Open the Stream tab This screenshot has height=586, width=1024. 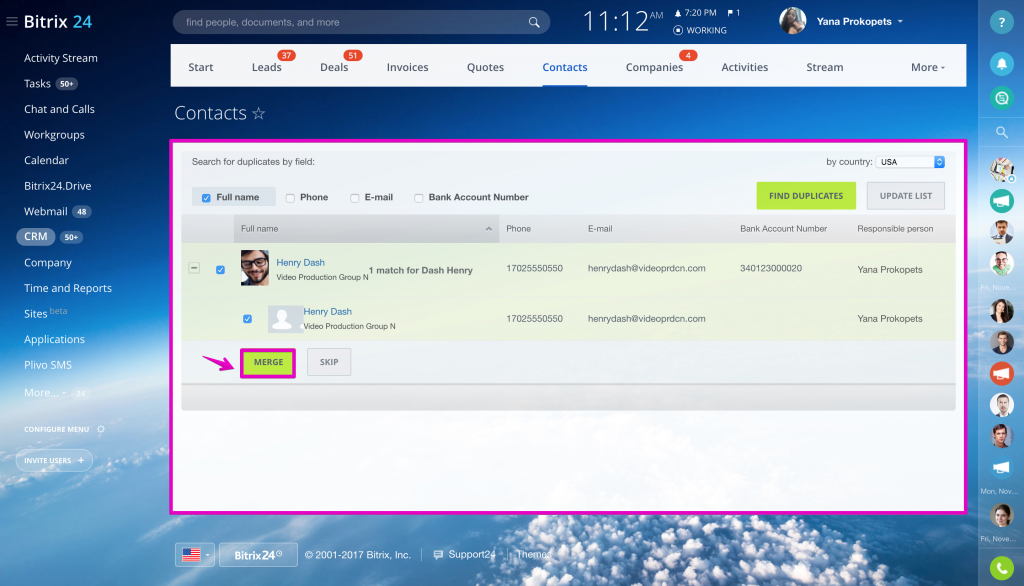(825, 67)
